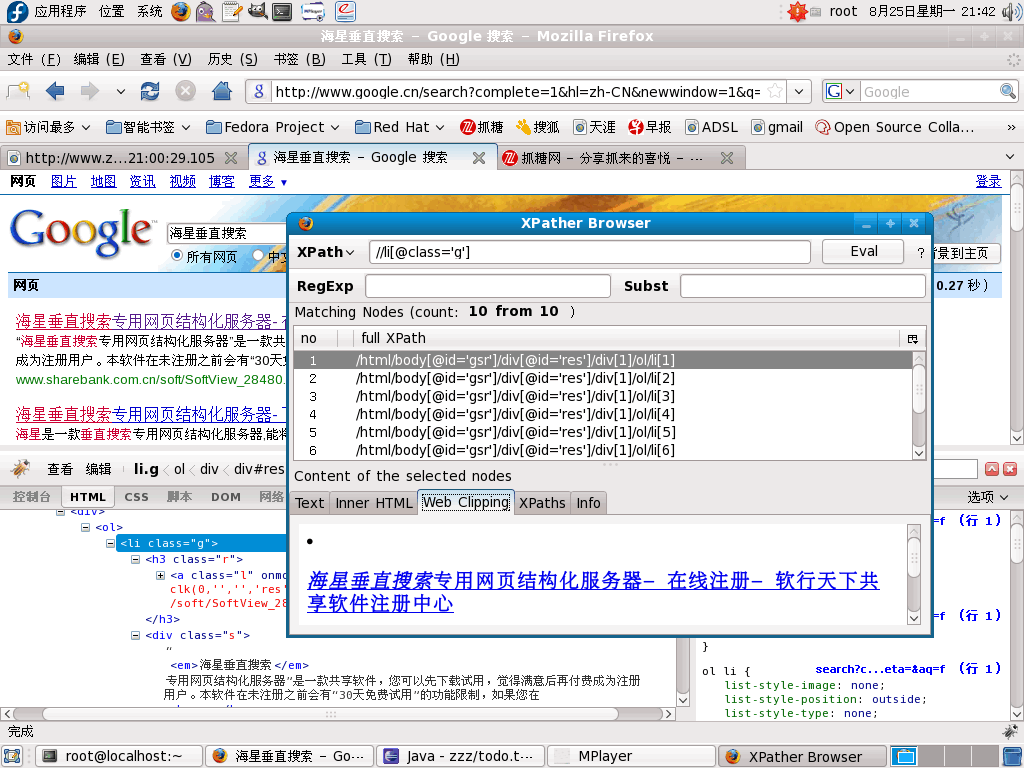Go back to the previous page
Image resolution: width=1024 pixels, height=768 pixels.
[x=55, y=91]
